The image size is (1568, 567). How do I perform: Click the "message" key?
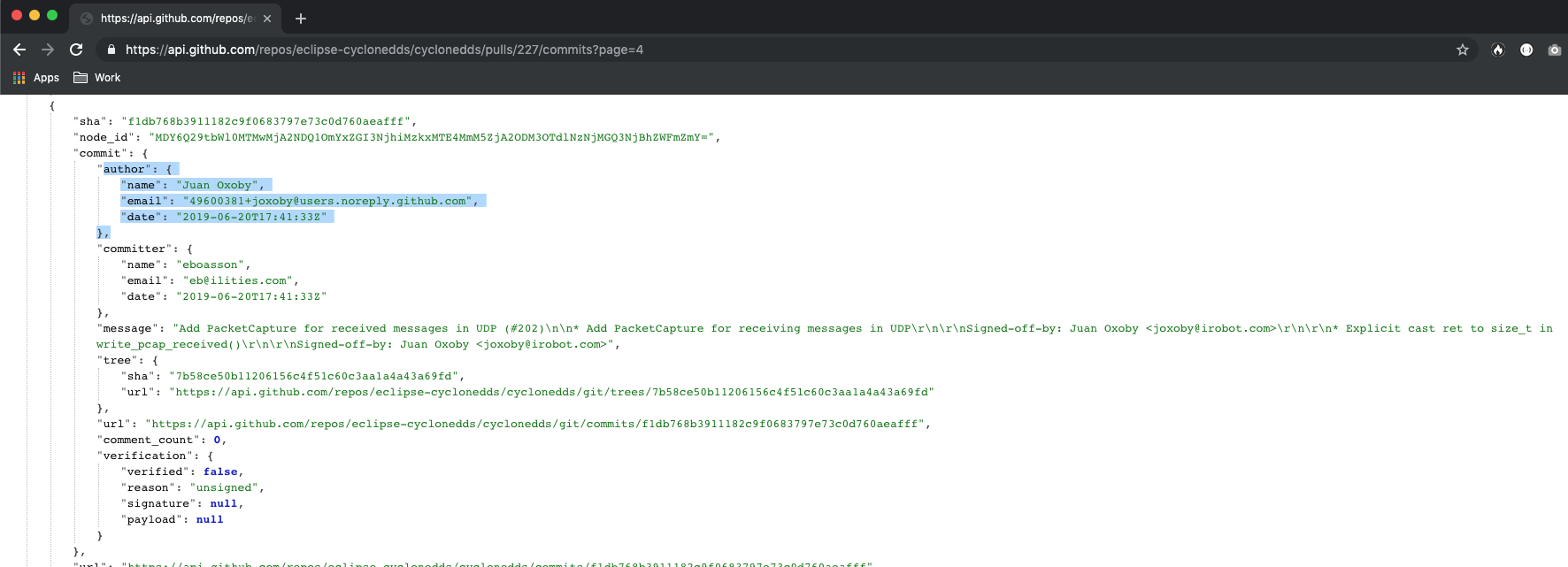click(x=127, y=328)
